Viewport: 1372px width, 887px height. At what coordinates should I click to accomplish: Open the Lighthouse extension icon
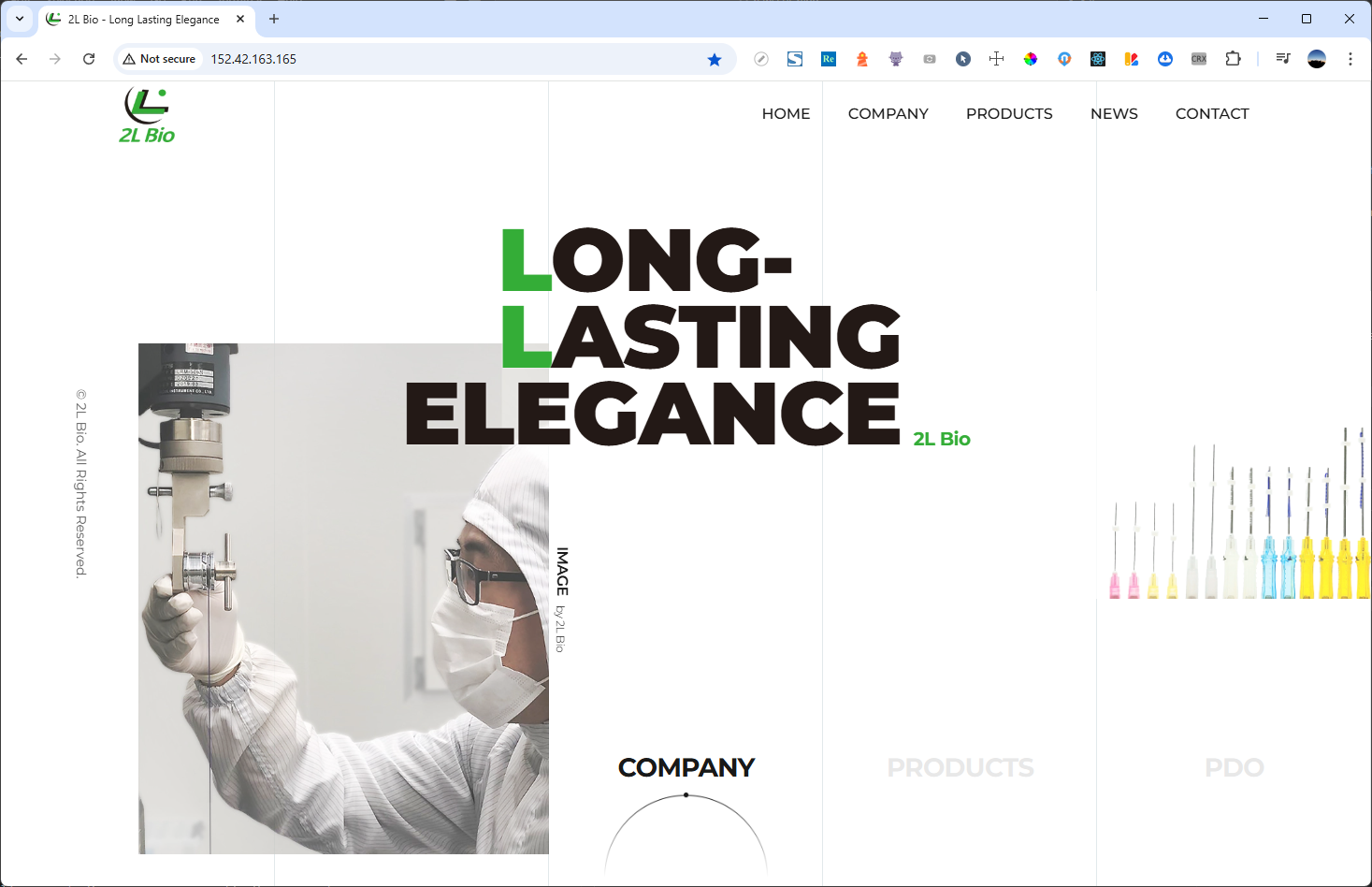(862, 59)
